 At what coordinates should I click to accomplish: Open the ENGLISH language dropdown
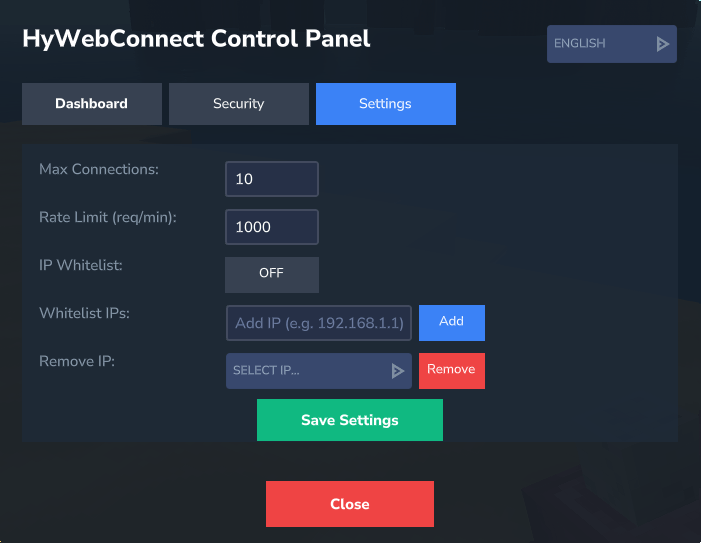pos(611,44)
